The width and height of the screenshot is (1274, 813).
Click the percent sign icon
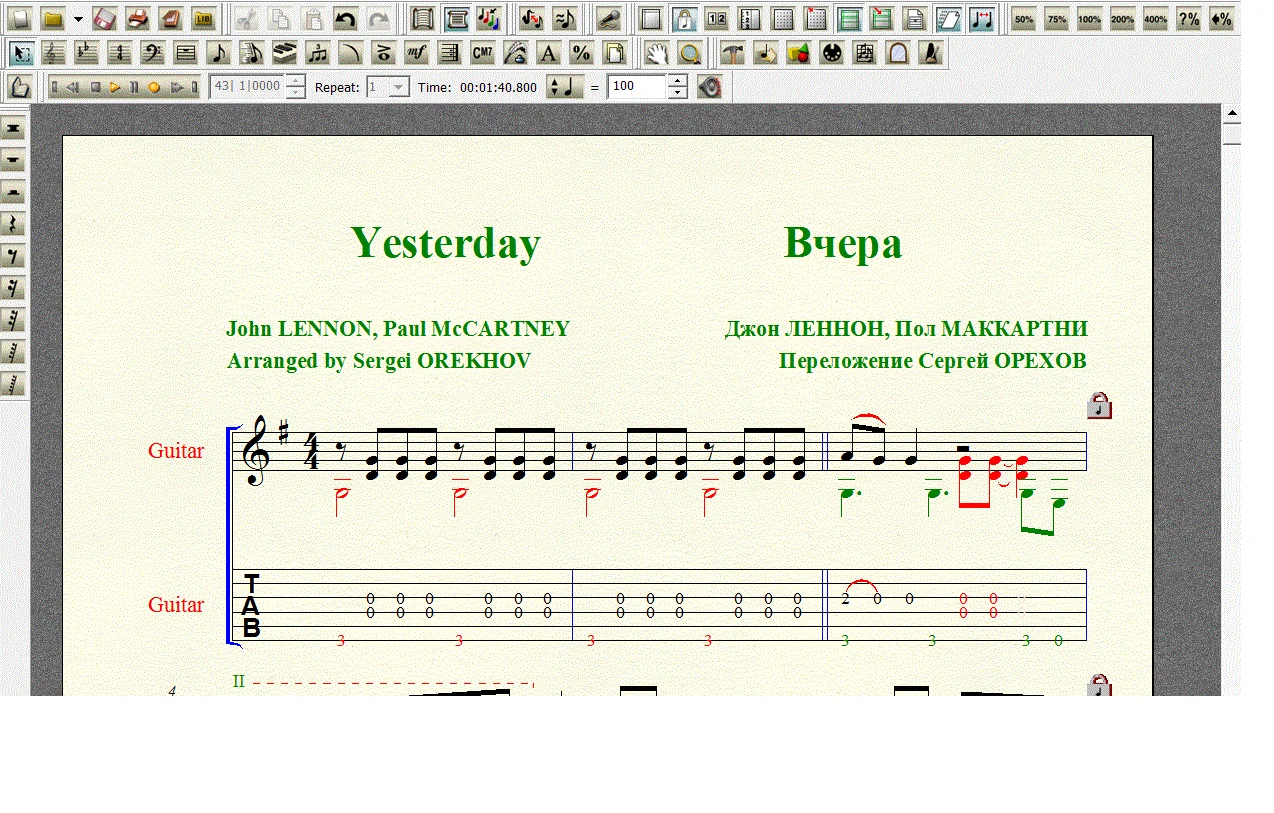click(x=581, y=53)
